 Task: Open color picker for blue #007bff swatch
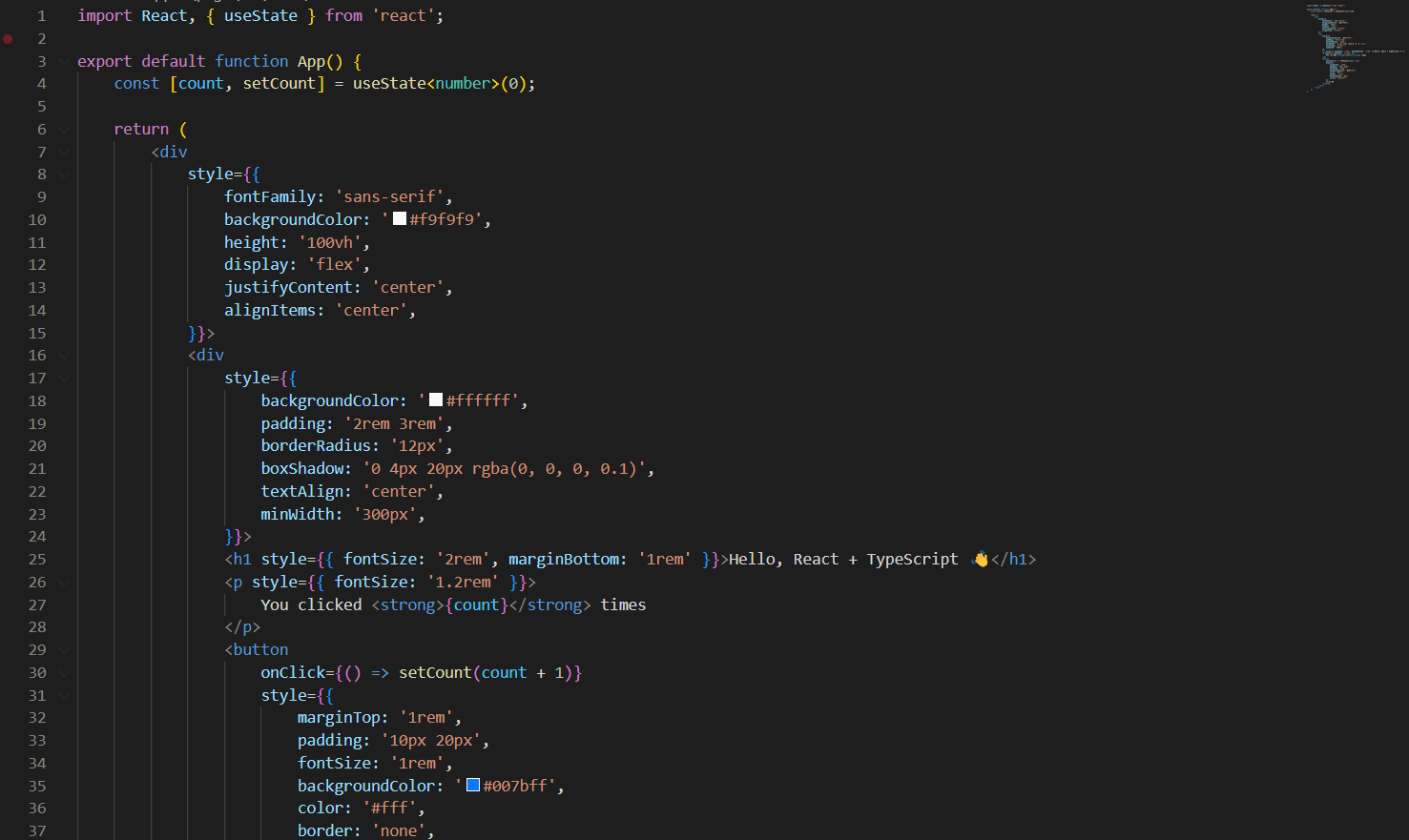[x=473, y=786]
